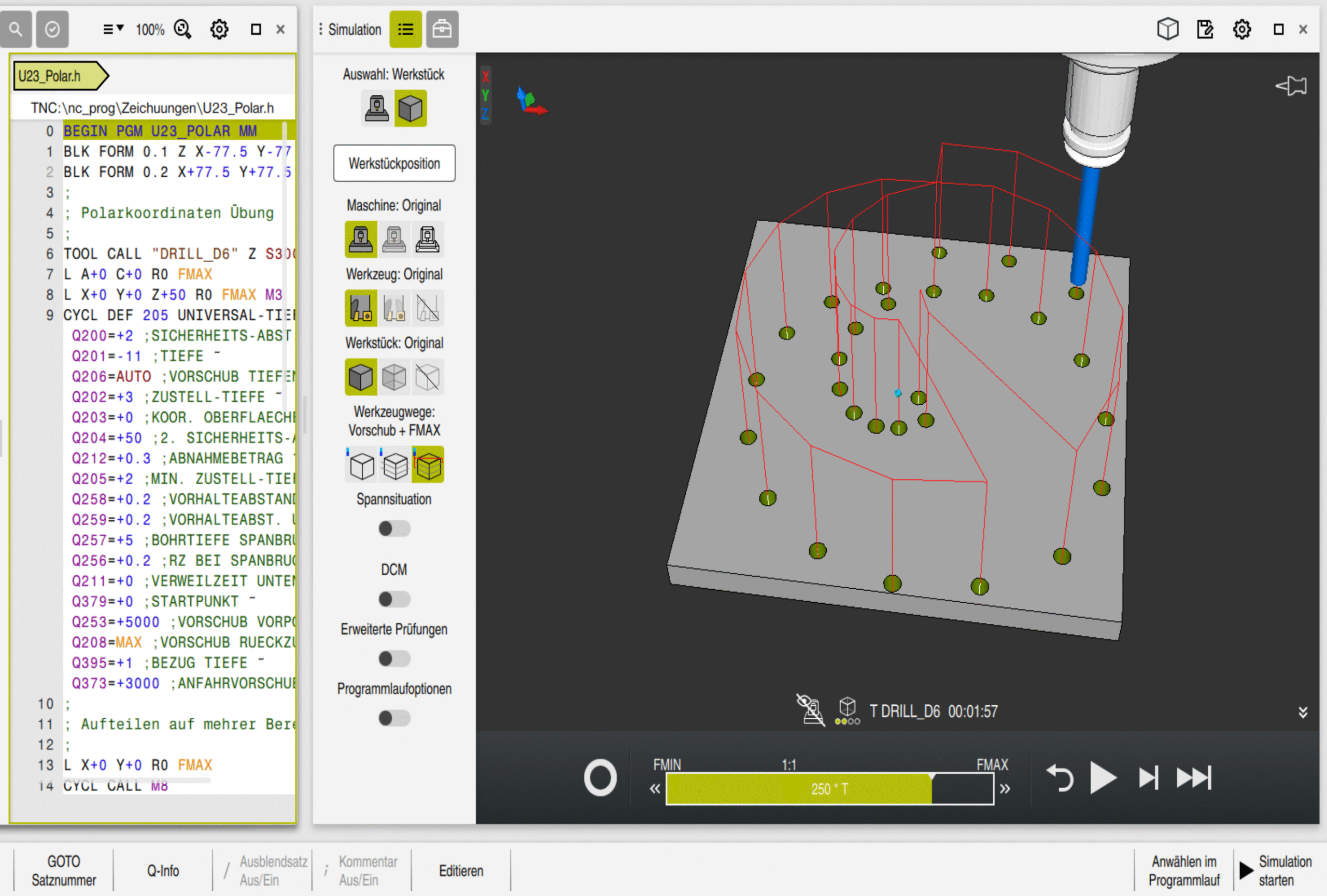Increase speed with the right double chevron
Viewport: 1327px width, 896px height.
[1005, 789]
